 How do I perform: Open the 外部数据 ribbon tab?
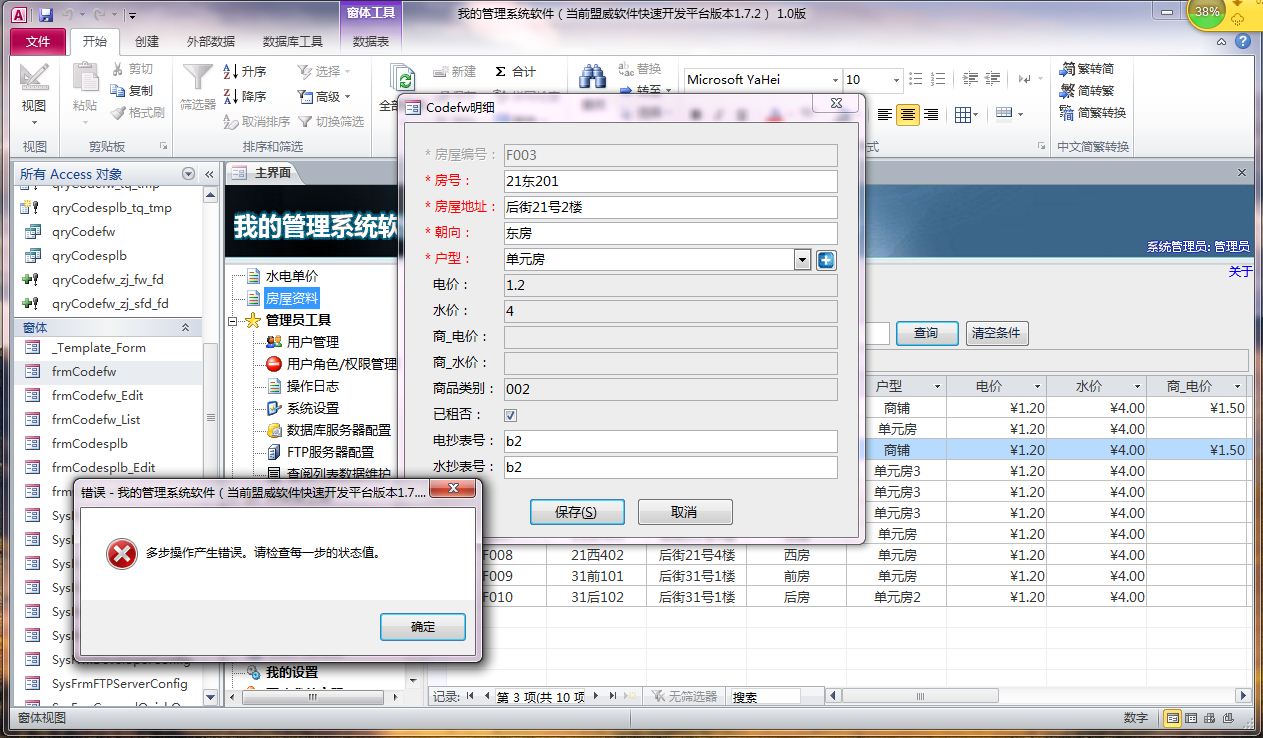click(x=210, y=42)
